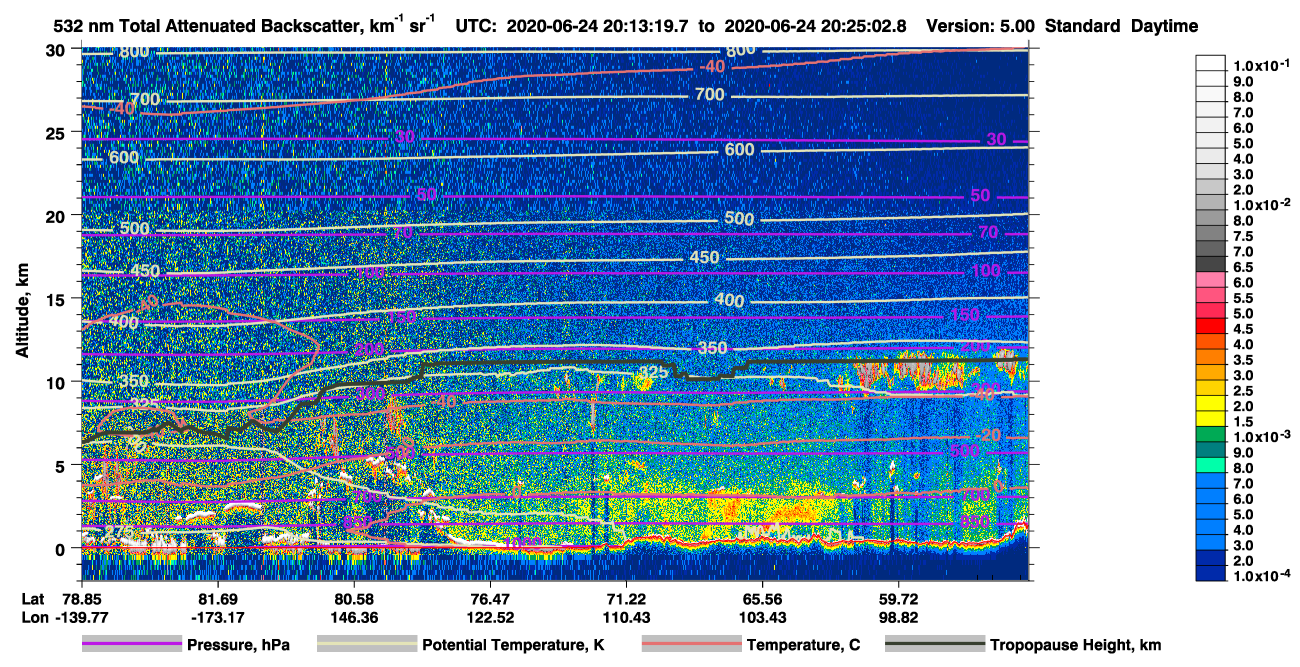Click altitude axis tick '15'
1300x667 pixels.
click(x=58, y=298)
